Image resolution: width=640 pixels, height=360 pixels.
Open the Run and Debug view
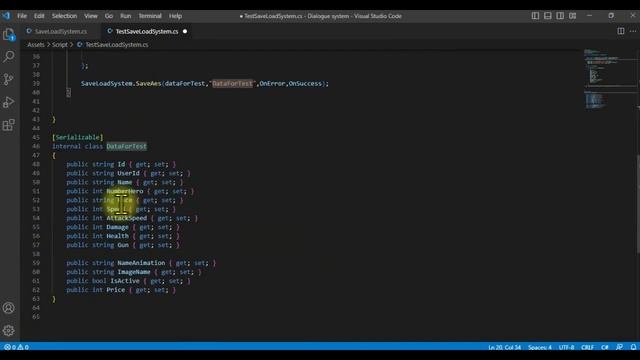tap(9, 102)
